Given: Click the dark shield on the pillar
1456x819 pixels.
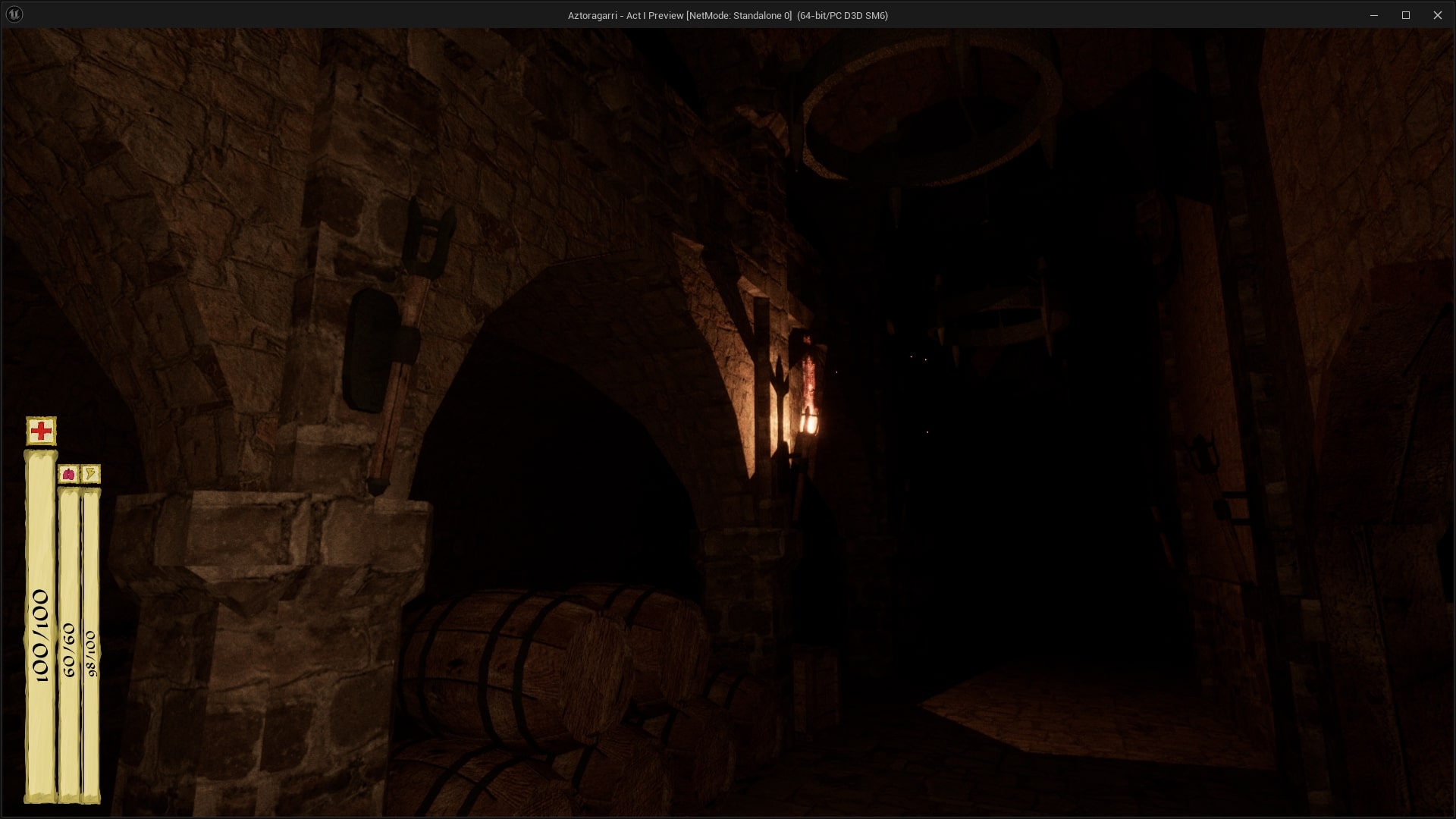Looking at the screenshot, I should pos(369,349).
